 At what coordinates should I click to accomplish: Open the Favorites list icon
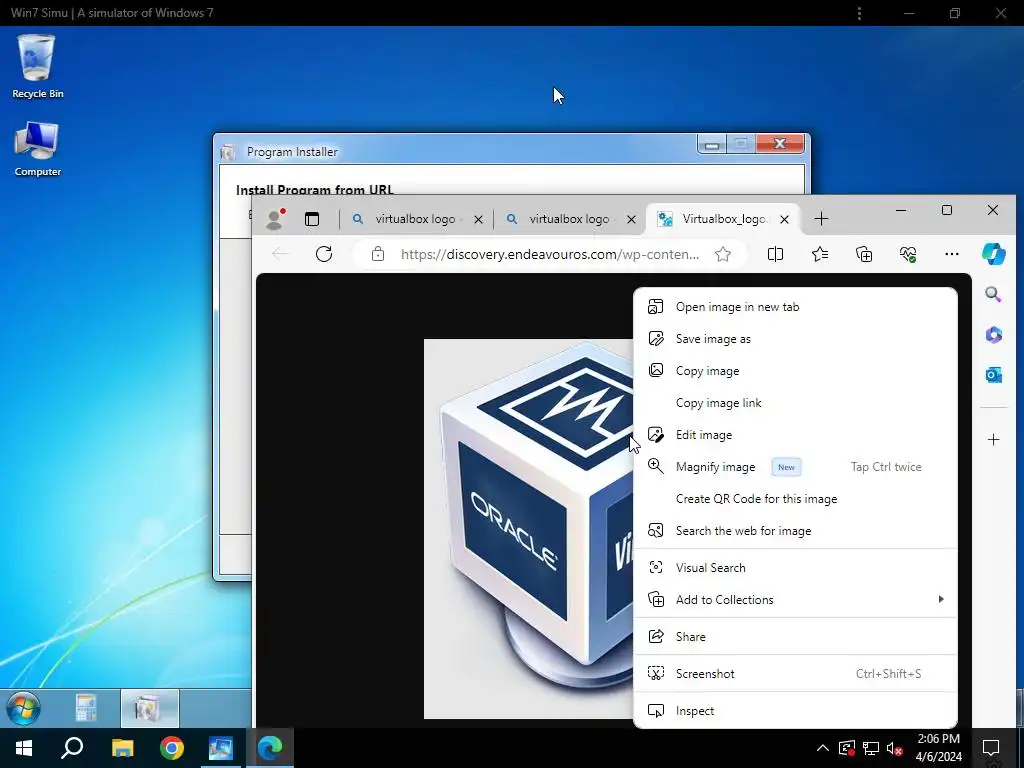point(820,254)
